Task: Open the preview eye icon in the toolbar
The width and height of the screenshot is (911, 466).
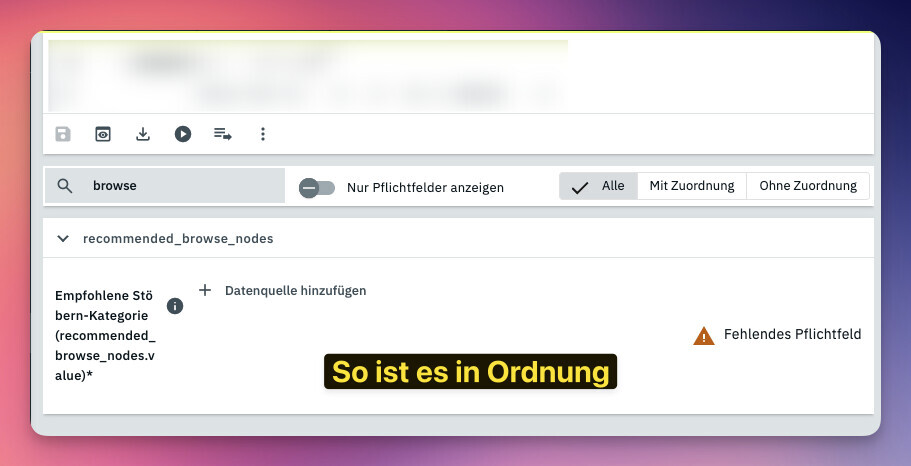Action: 102,134
